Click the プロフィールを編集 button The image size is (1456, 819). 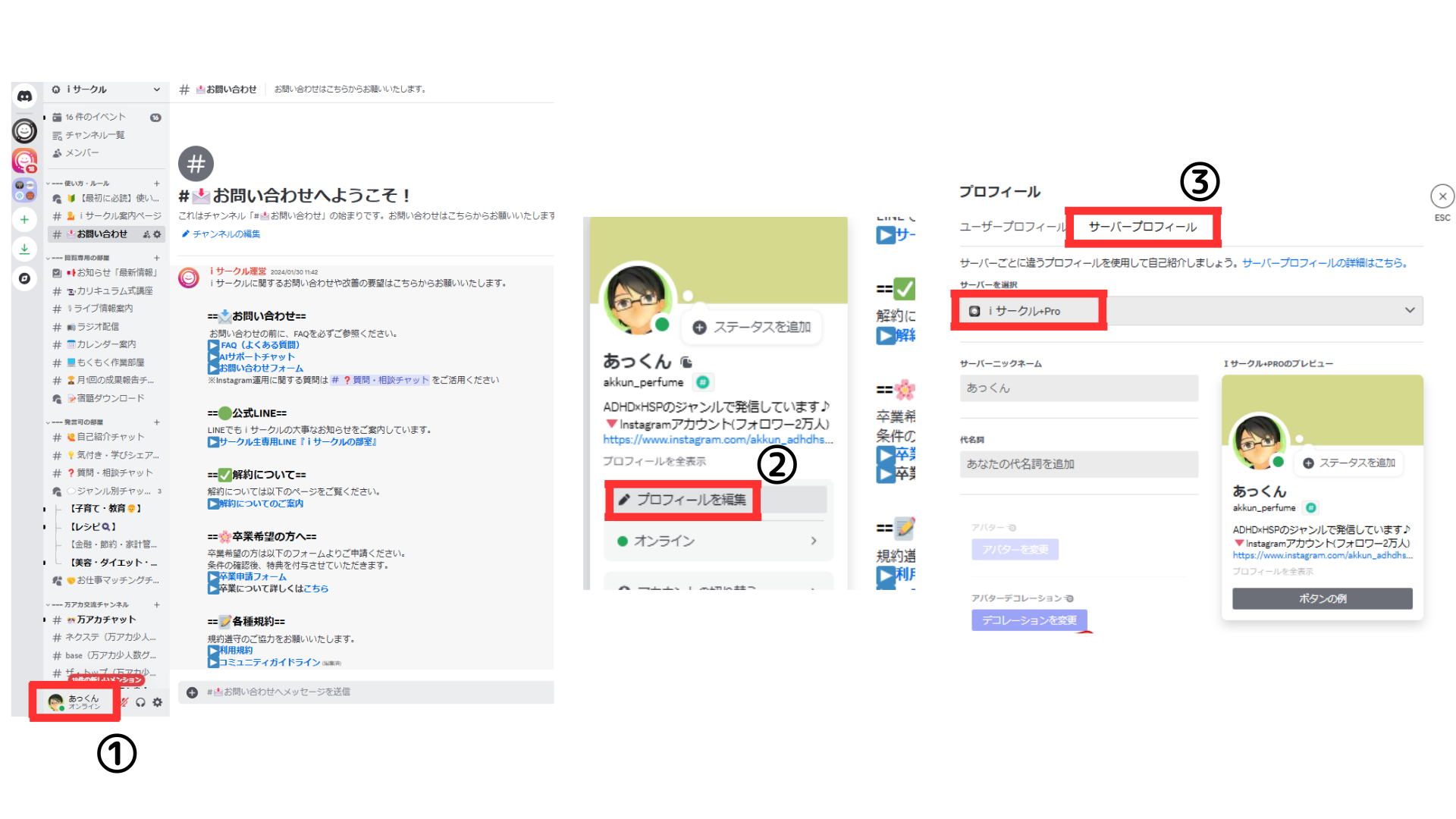(683, 500)
